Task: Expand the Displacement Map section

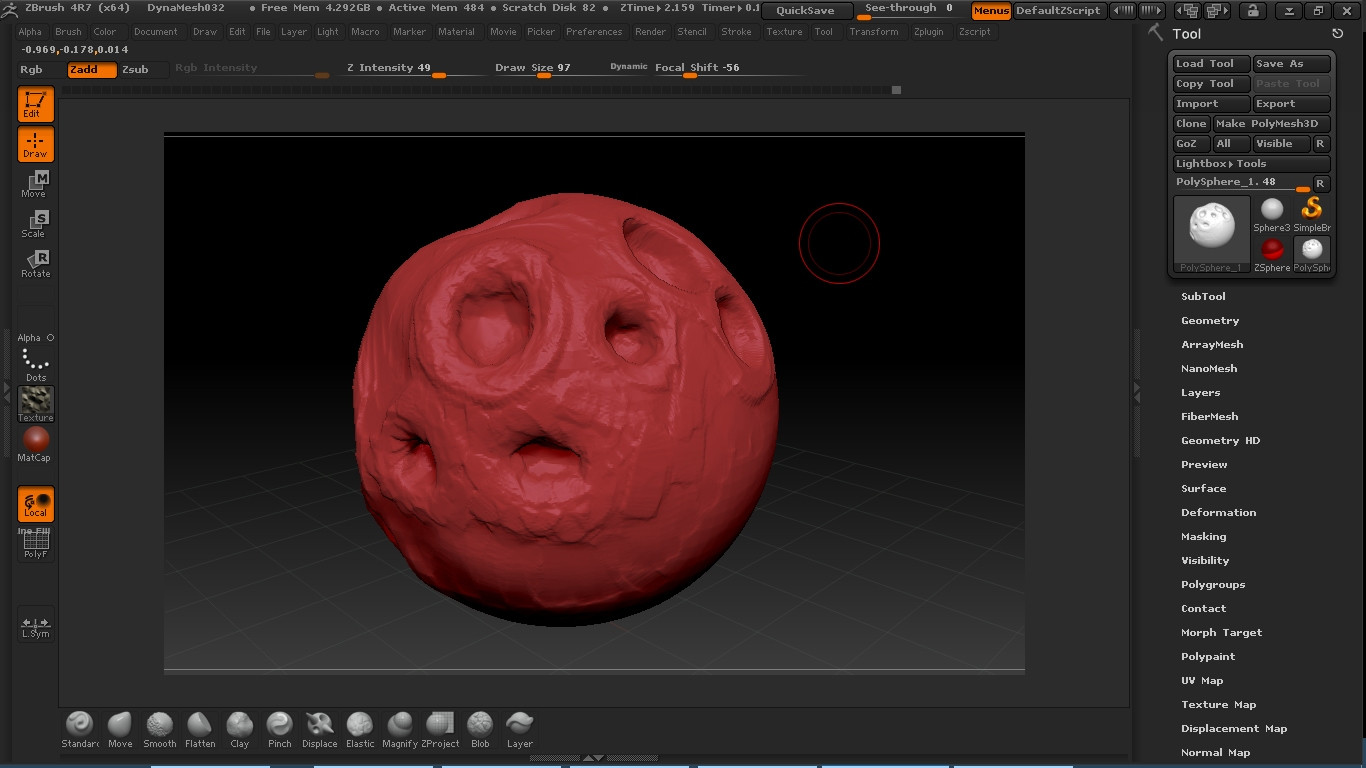Action: [x=1234, y=729]
